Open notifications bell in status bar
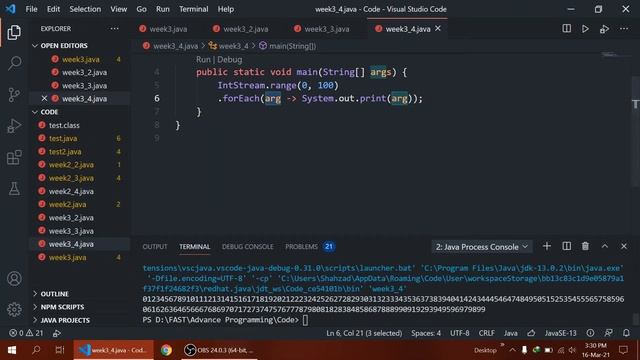 click(x=626, y=333)
